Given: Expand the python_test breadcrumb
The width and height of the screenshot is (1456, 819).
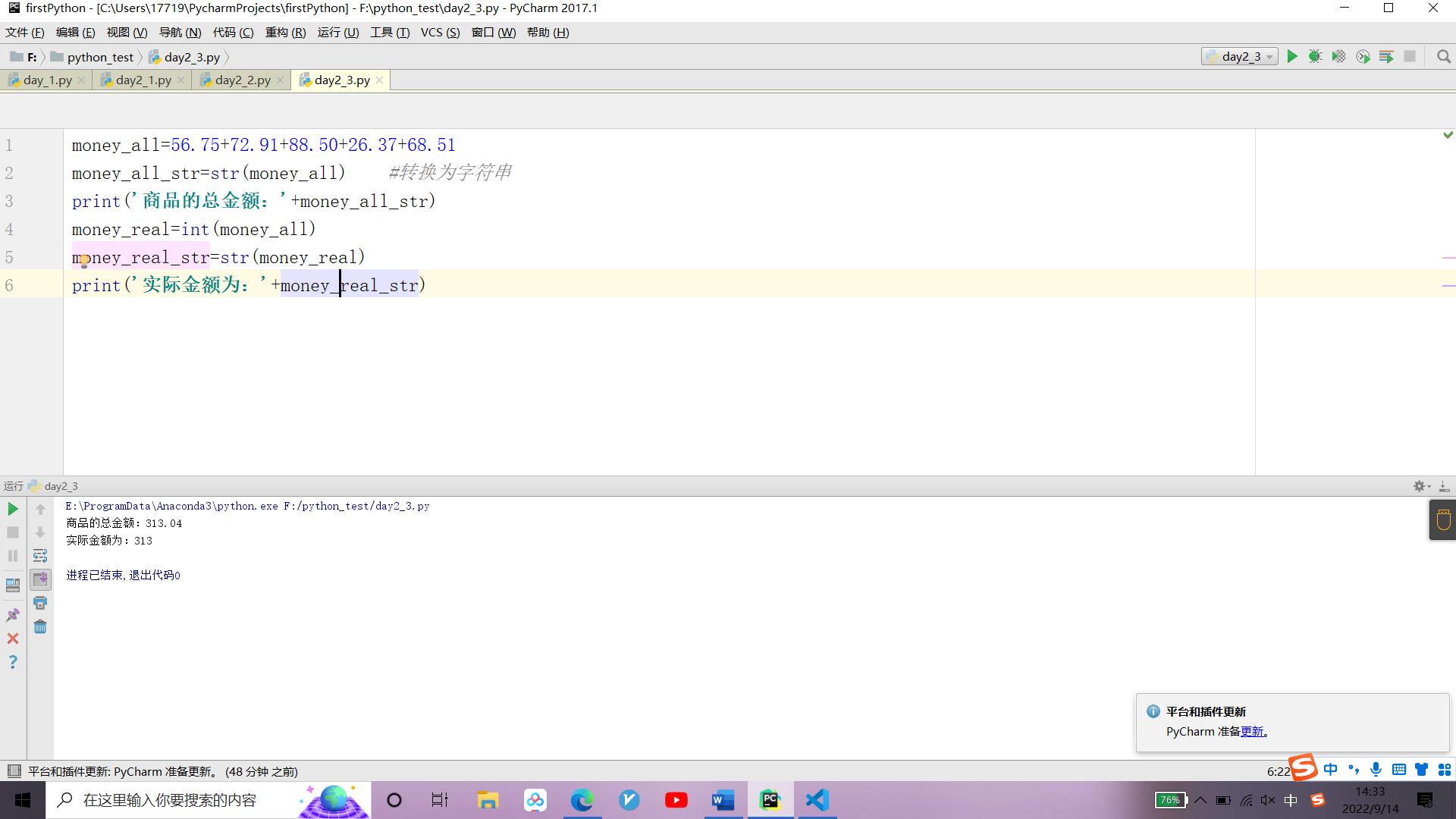Looking at the screenshot, I should tap(99, 57).
